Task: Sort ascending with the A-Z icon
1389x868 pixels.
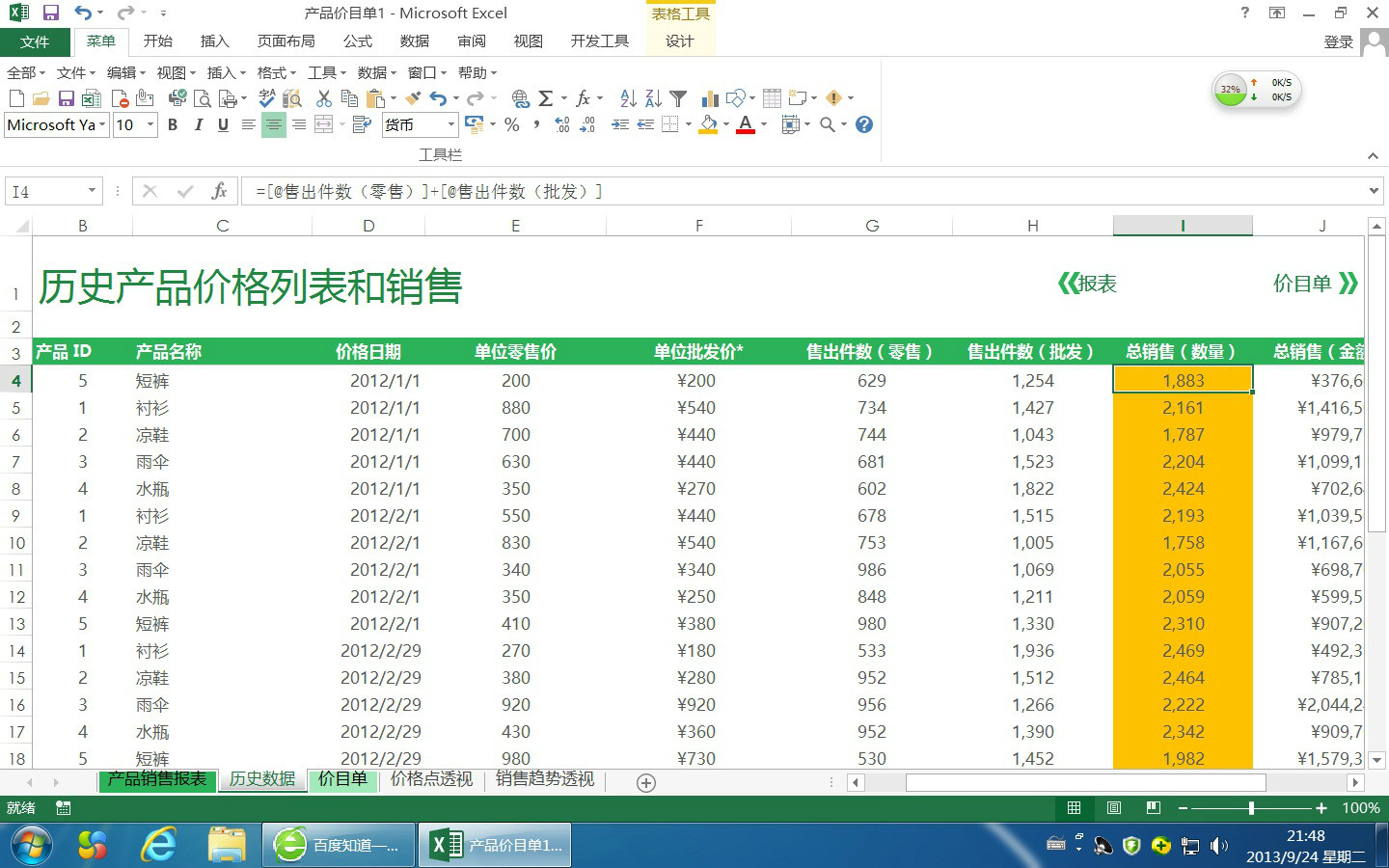Action: 628,98
